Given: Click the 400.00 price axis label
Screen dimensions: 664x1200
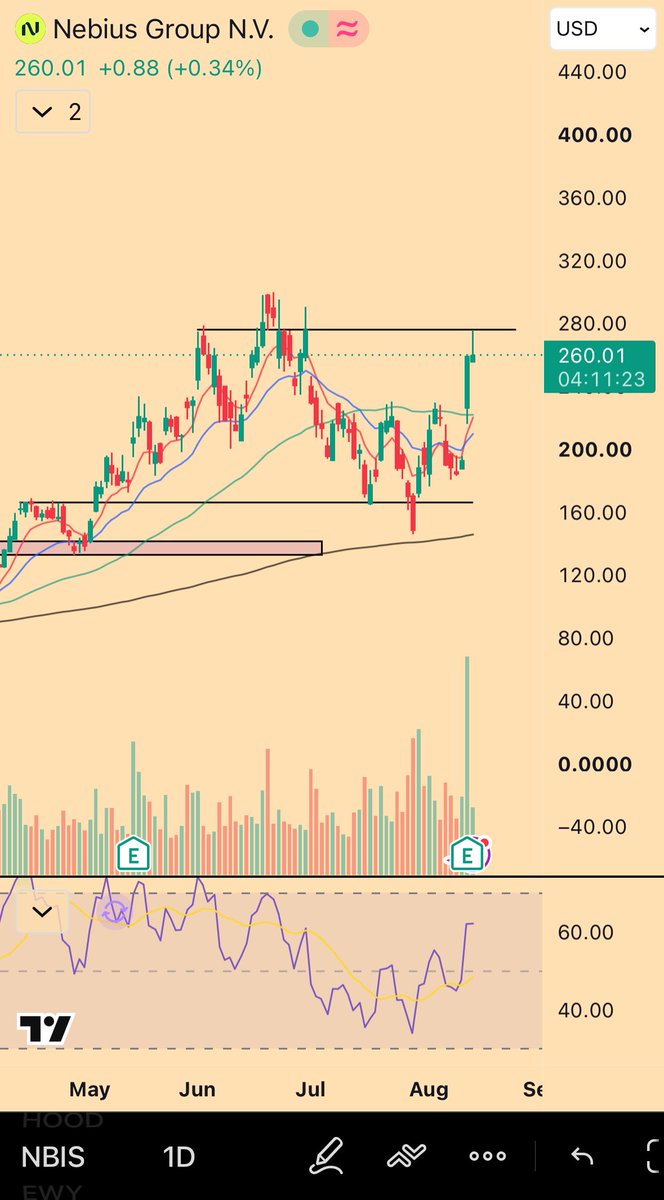Looking at the screenshot, I should (594, 135).
